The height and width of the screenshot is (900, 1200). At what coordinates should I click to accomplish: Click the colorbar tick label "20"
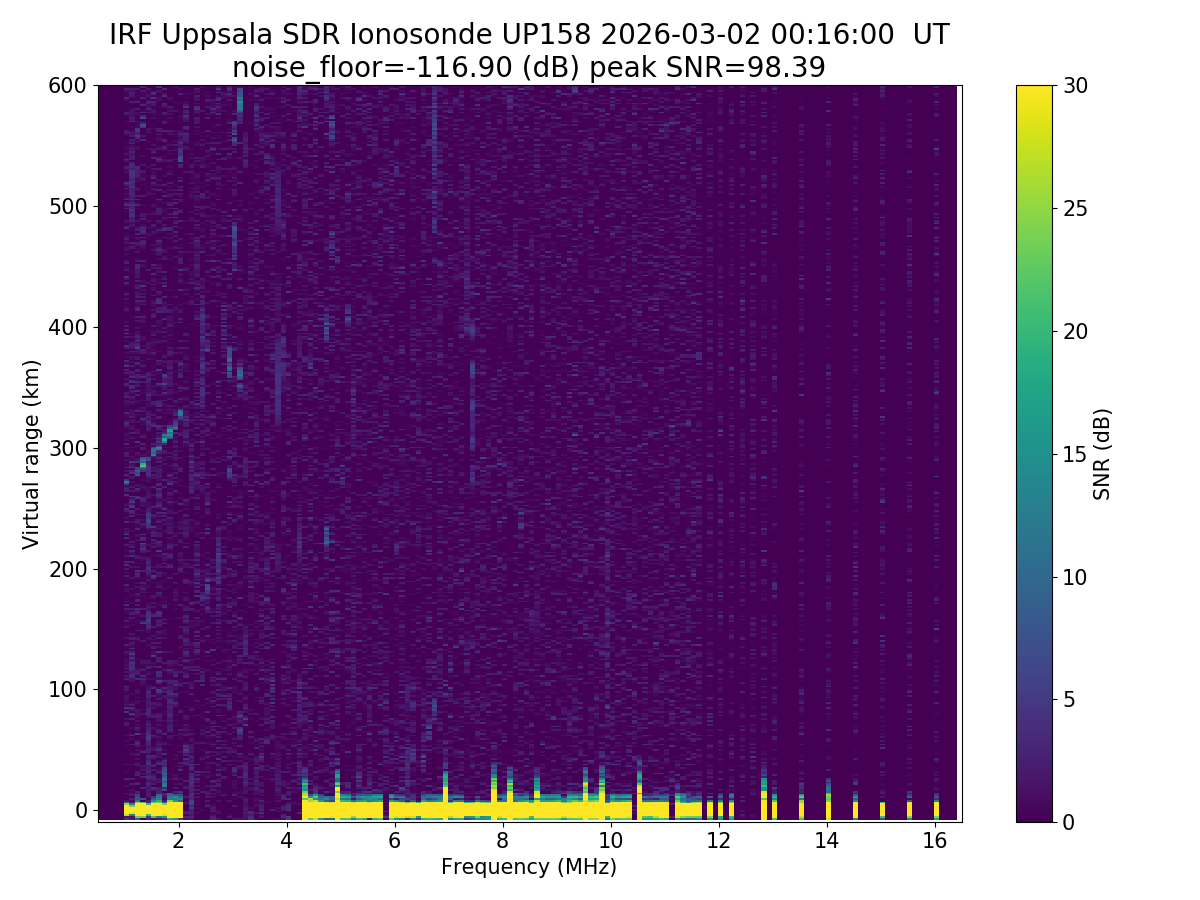coord(1075,331)
